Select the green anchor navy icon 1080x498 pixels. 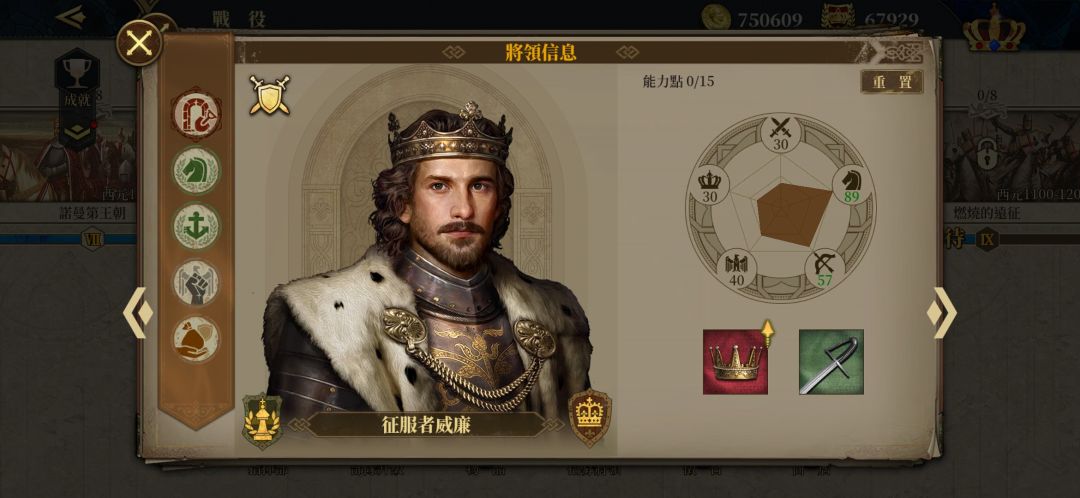point(196,227)
